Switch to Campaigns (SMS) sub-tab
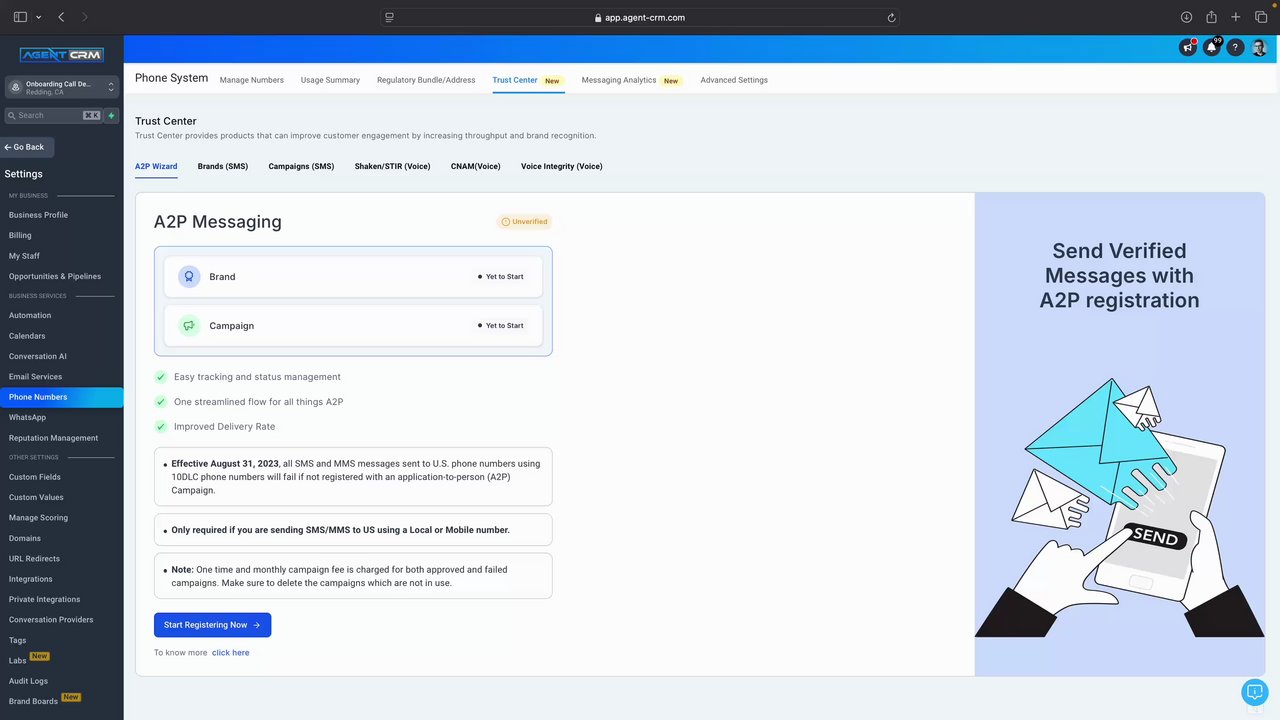 click(301, 166)
